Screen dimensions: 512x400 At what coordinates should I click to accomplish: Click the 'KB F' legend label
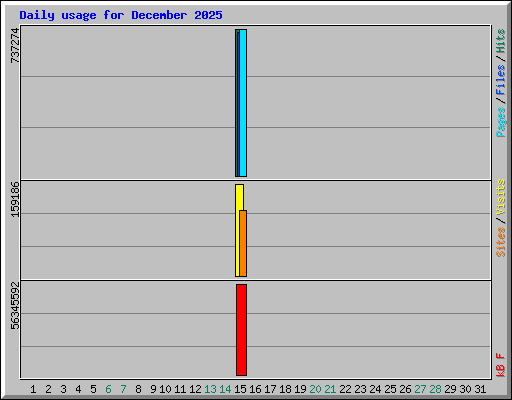pos(500,365)
